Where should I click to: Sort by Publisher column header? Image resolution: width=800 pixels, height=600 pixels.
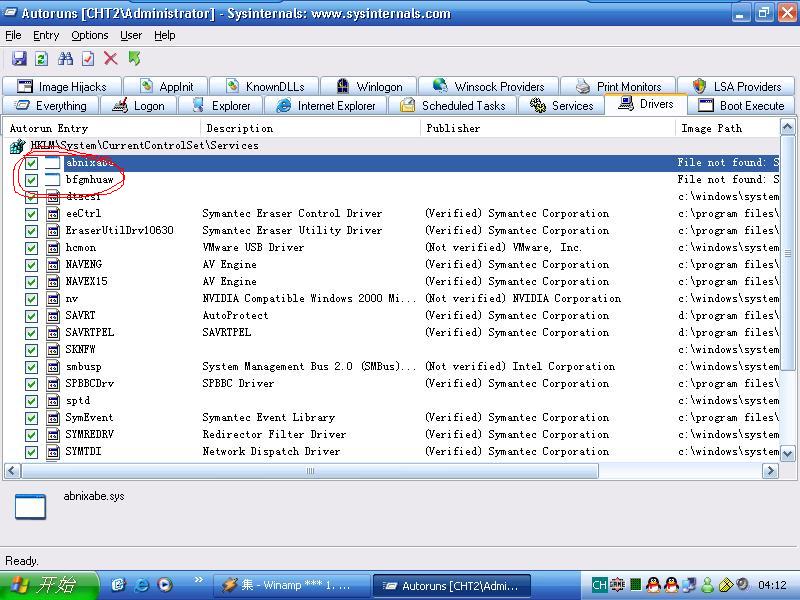pos(548,128)
